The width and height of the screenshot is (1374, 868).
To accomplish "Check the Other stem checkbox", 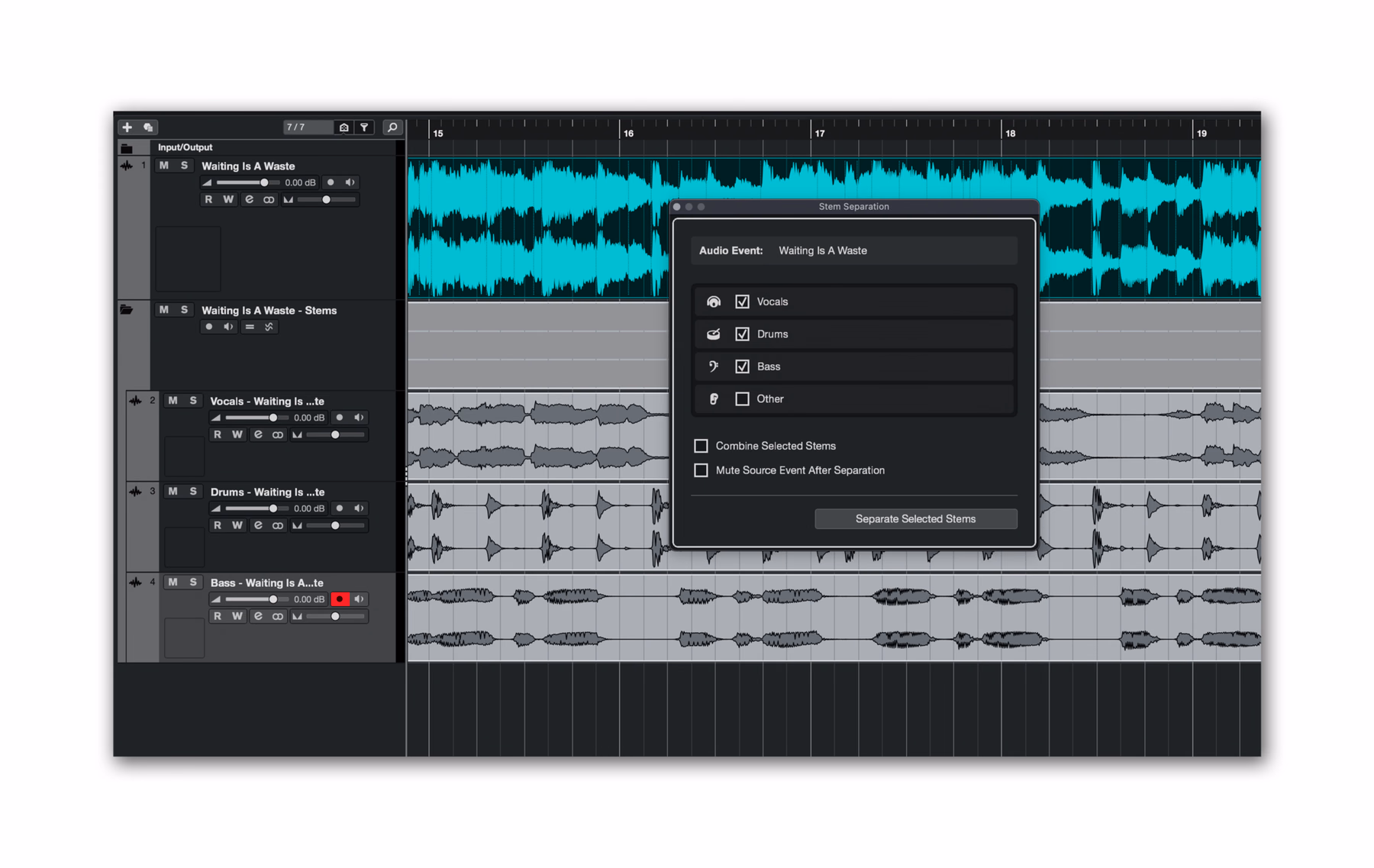I will pyautogui.click(x=742, y=399).
